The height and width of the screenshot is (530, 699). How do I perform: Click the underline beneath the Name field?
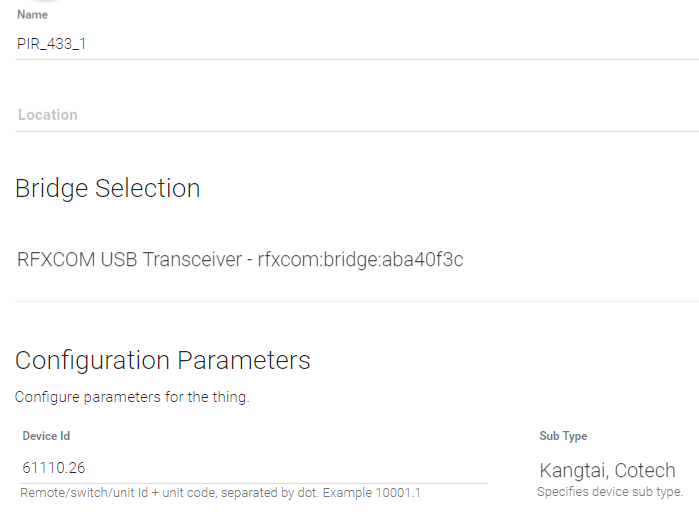tap(350, 59)
